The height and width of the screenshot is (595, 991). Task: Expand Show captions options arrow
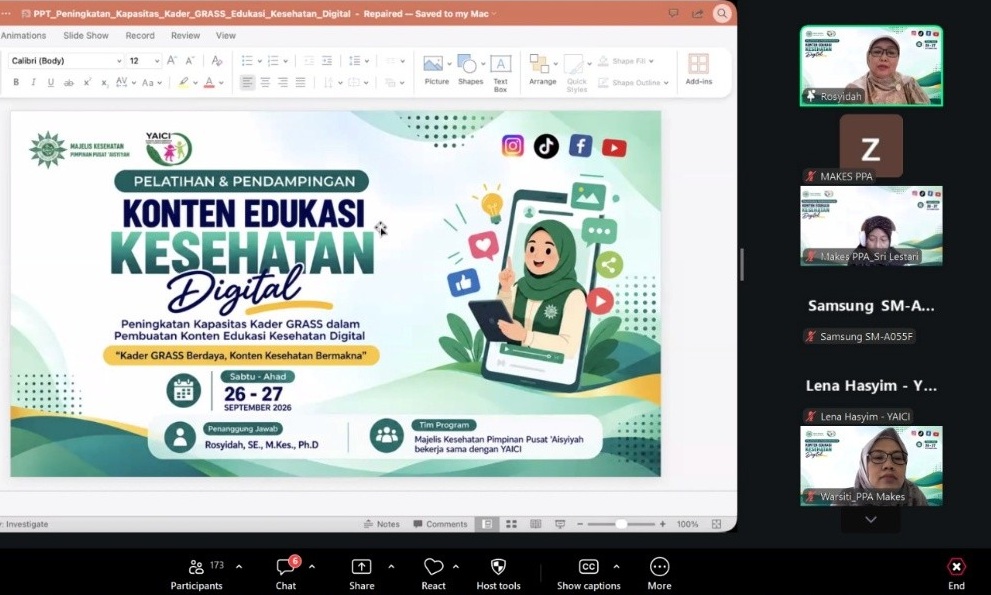tap(616, 567)
